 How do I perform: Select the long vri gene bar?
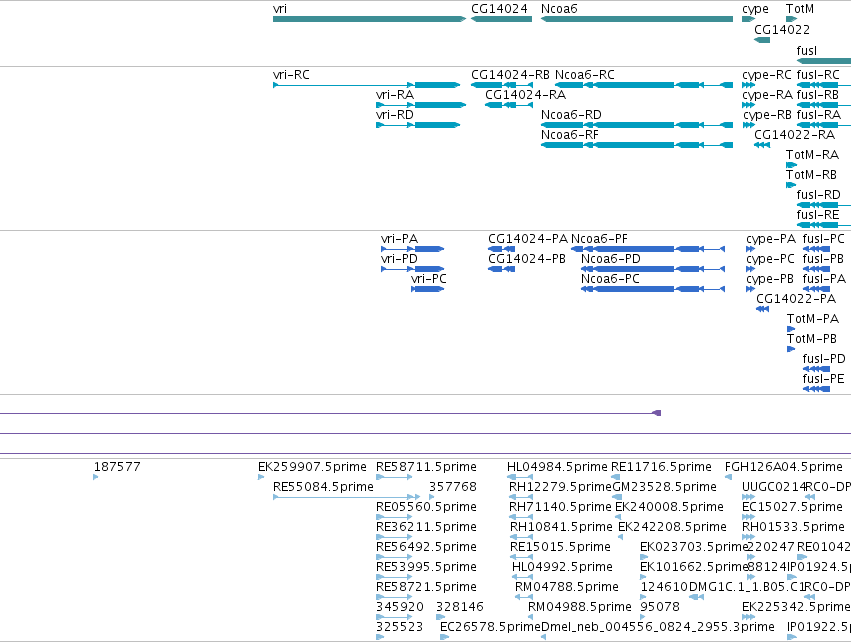[369, 19]
